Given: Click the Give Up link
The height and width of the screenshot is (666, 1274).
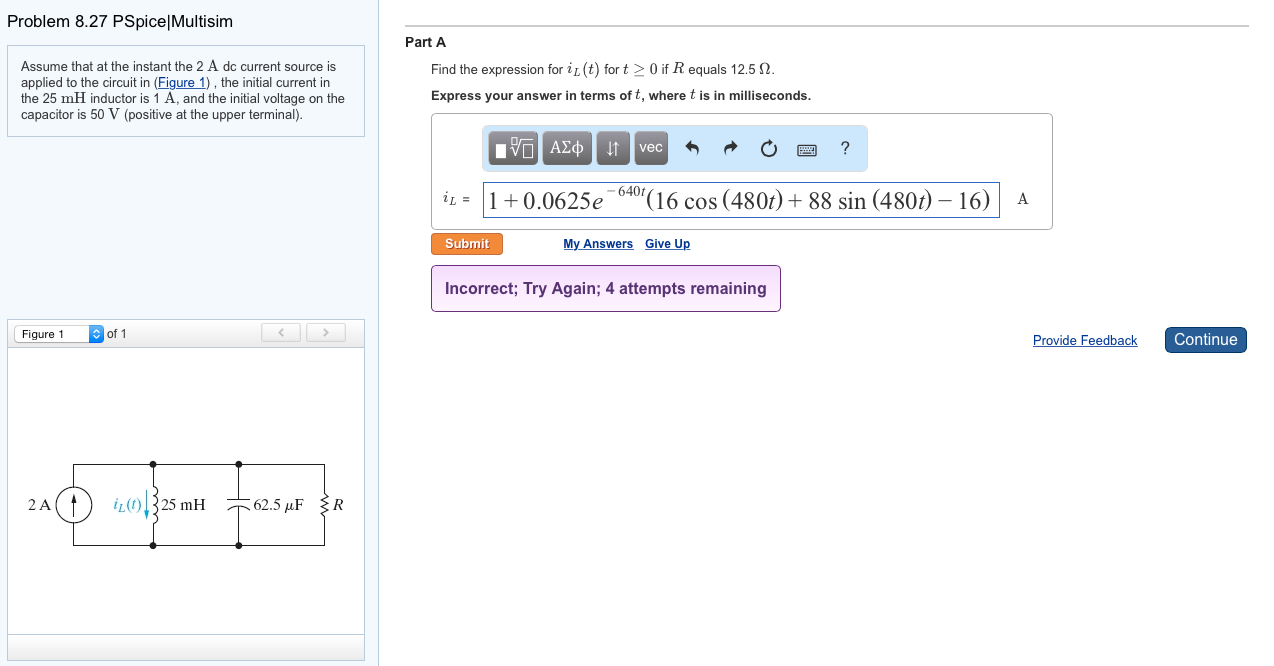Looking at the screenshot, I should (x=667, y=244).
